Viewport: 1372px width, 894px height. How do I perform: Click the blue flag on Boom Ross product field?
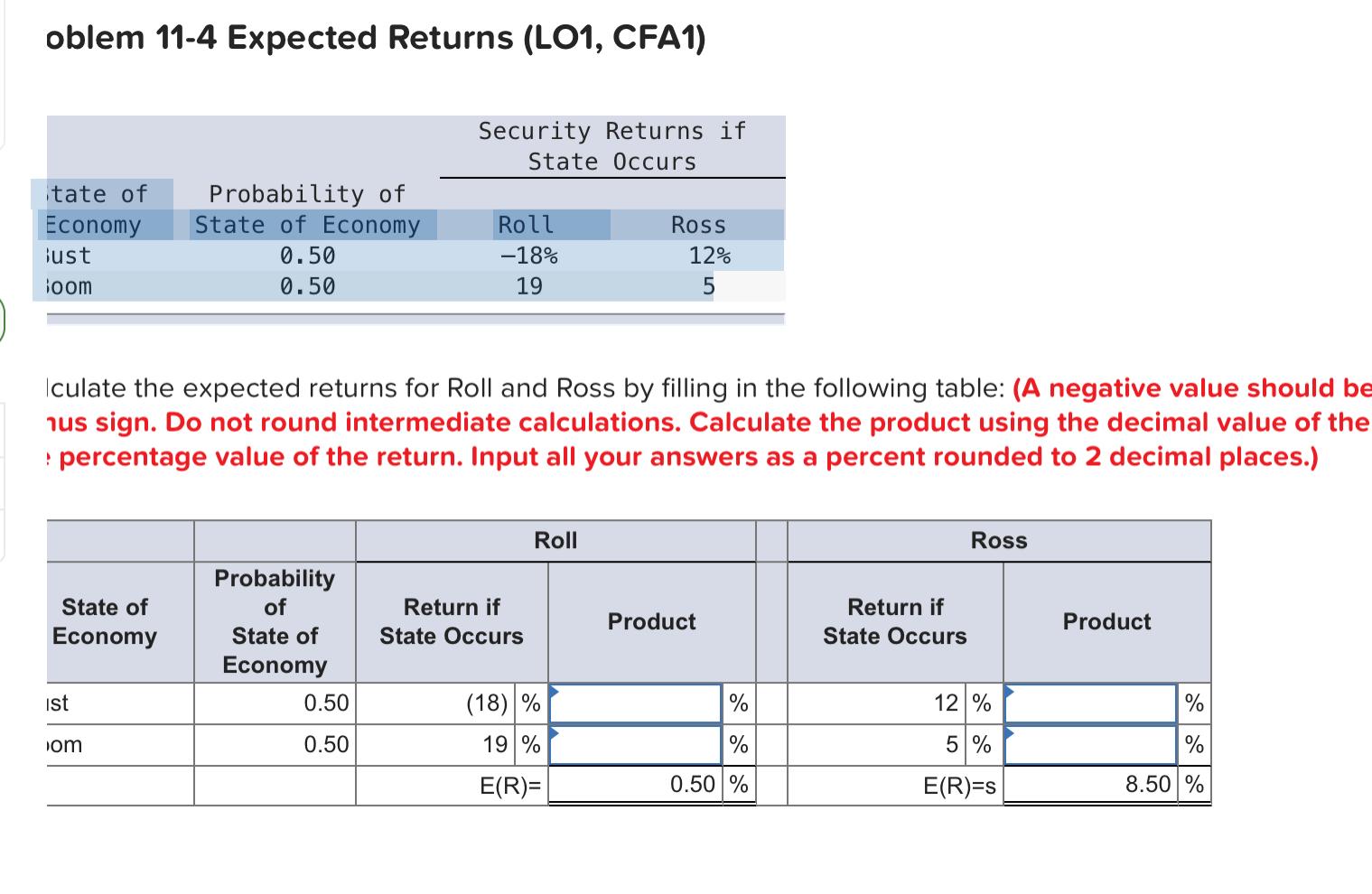point(1010,732)
